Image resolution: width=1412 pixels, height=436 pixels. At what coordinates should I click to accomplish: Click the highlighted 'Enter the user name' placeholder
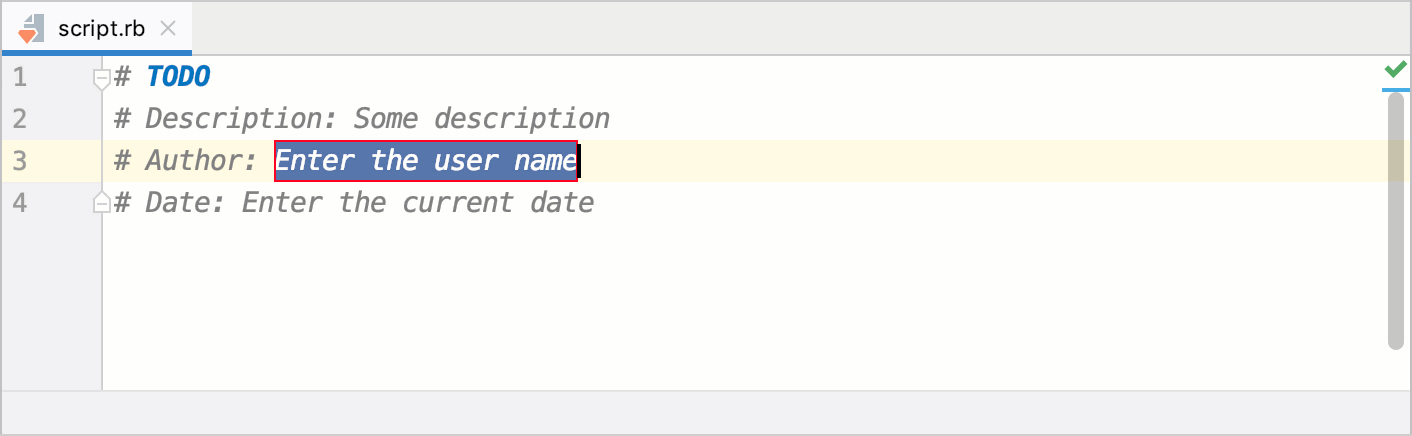426,161
